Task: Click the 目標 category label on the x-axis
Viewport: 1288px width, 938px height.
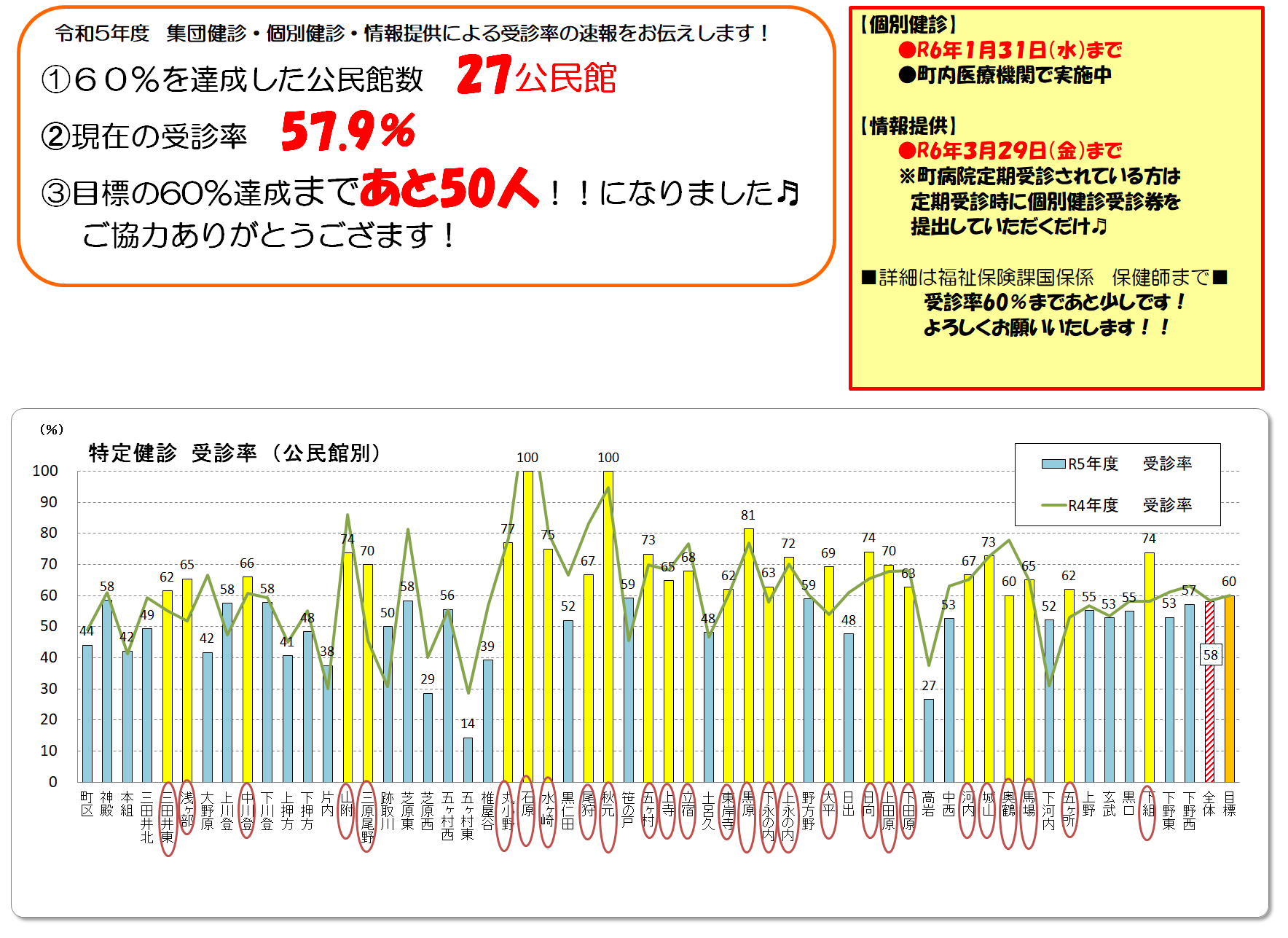Action: (1230, 804)
